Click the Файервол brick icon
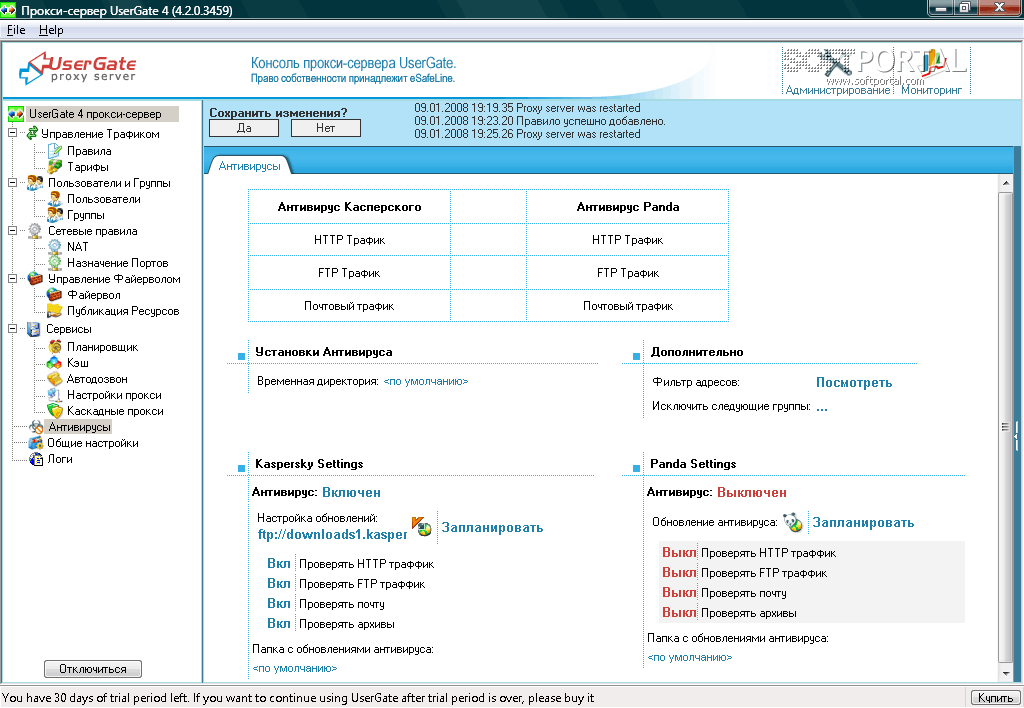Screen dimensions: 1024x708 (55, 295)
